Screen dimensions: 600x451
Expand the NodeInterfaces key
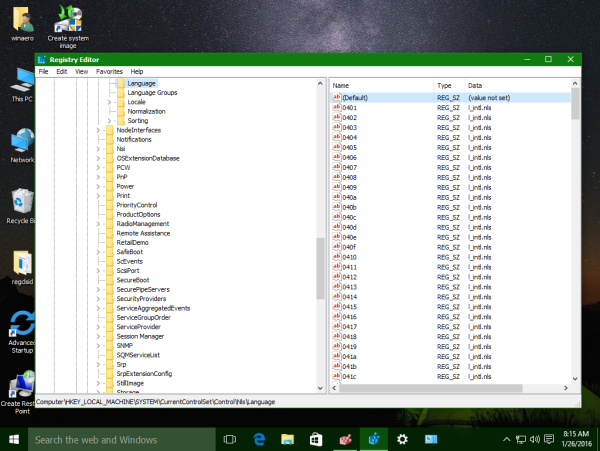[x=98, y=130]
